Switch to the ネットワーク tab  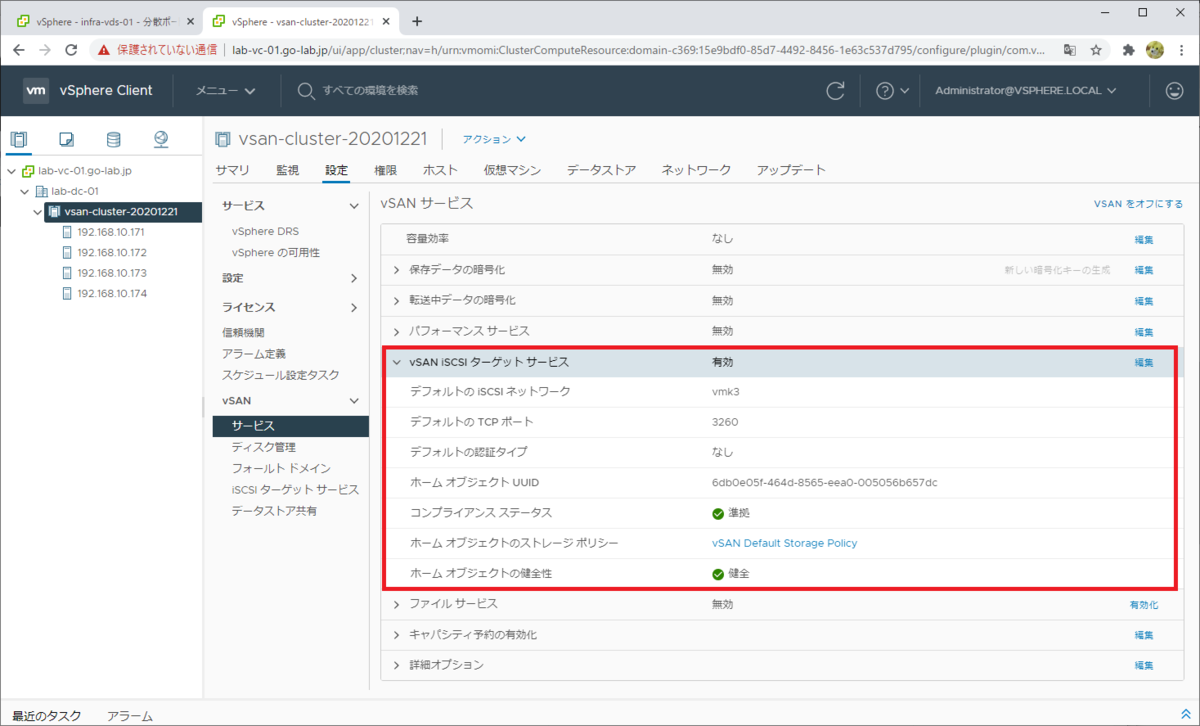click(696, 170)
